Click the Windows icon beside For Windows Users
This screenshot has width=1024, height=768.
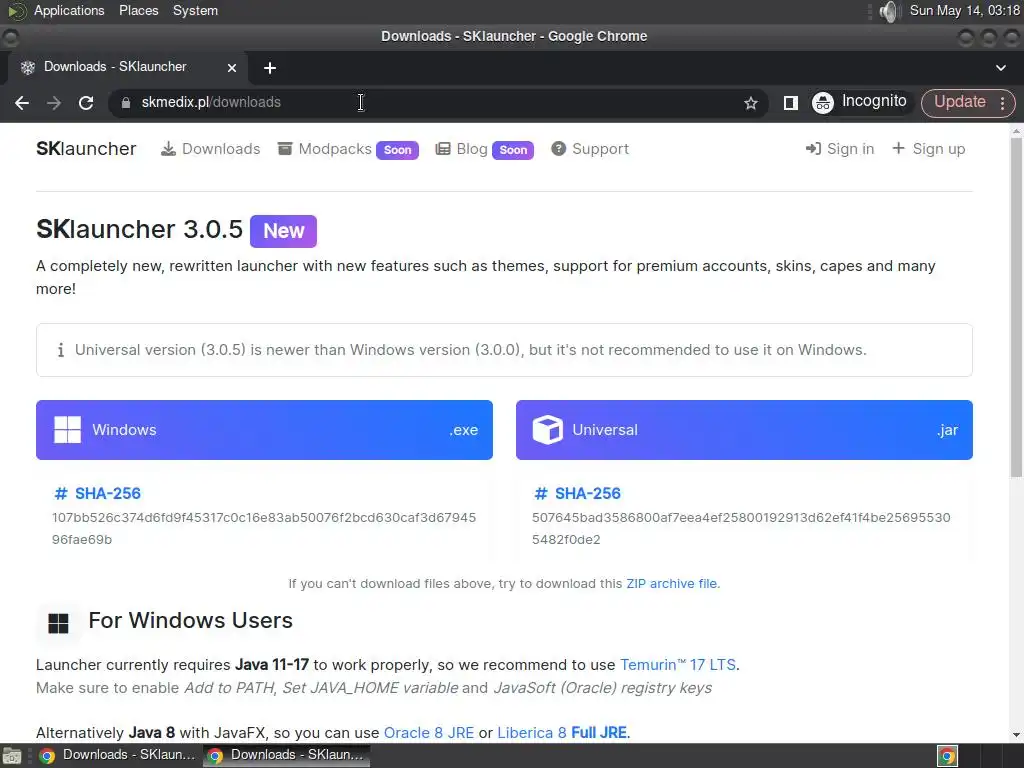coord(58,623)
